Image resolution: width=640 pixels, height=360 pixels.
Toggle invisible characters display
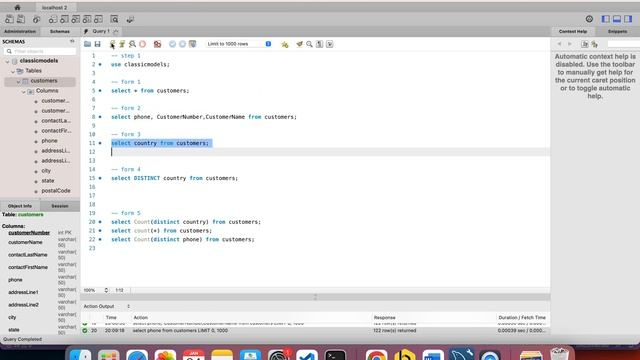pos(320,44)
